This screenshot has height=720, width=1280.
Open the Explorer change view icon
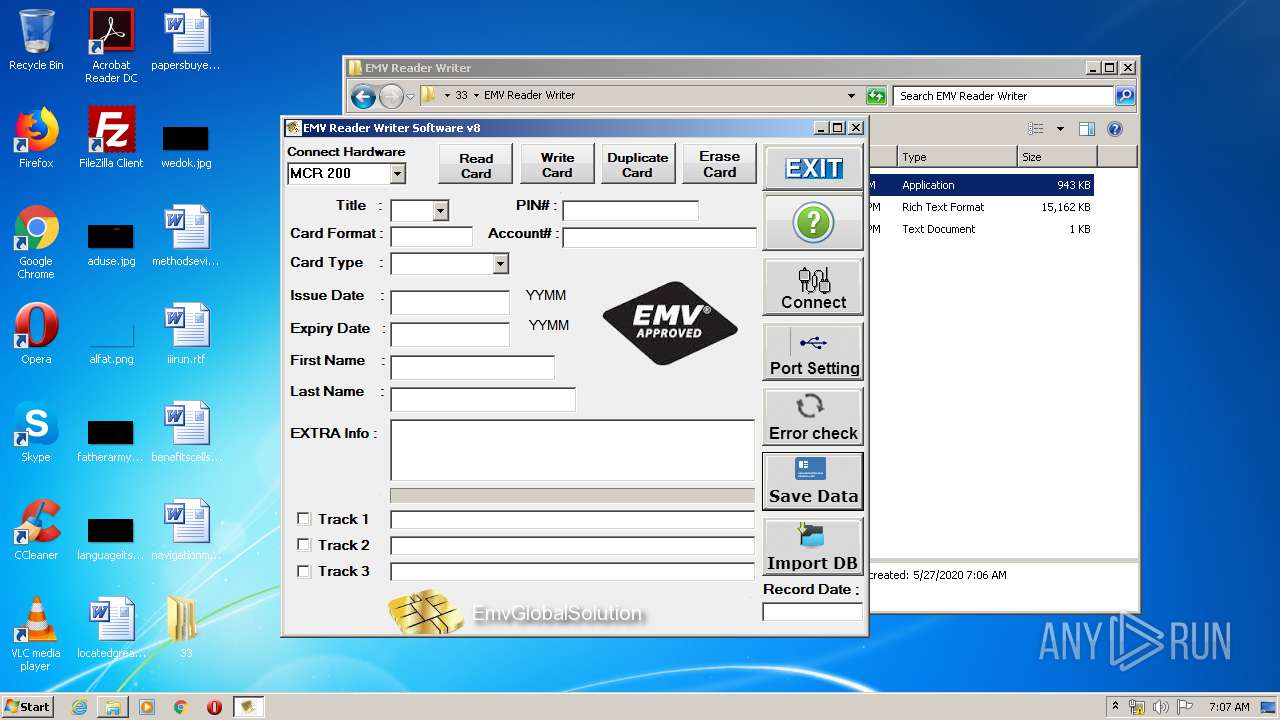[x=1036, y=129]
